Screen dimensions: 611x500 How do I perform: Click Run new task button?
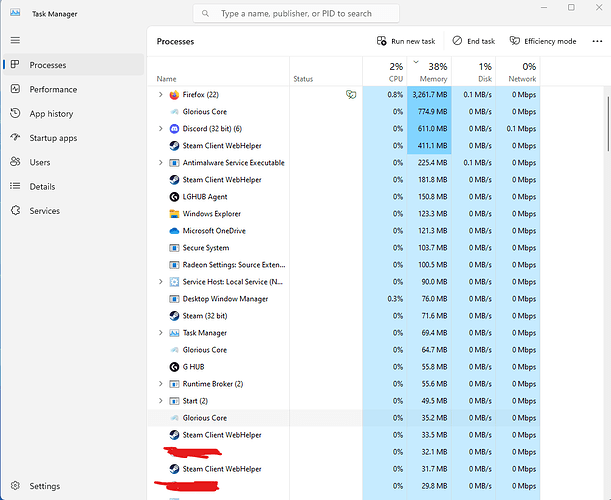[x=406, y=41]
